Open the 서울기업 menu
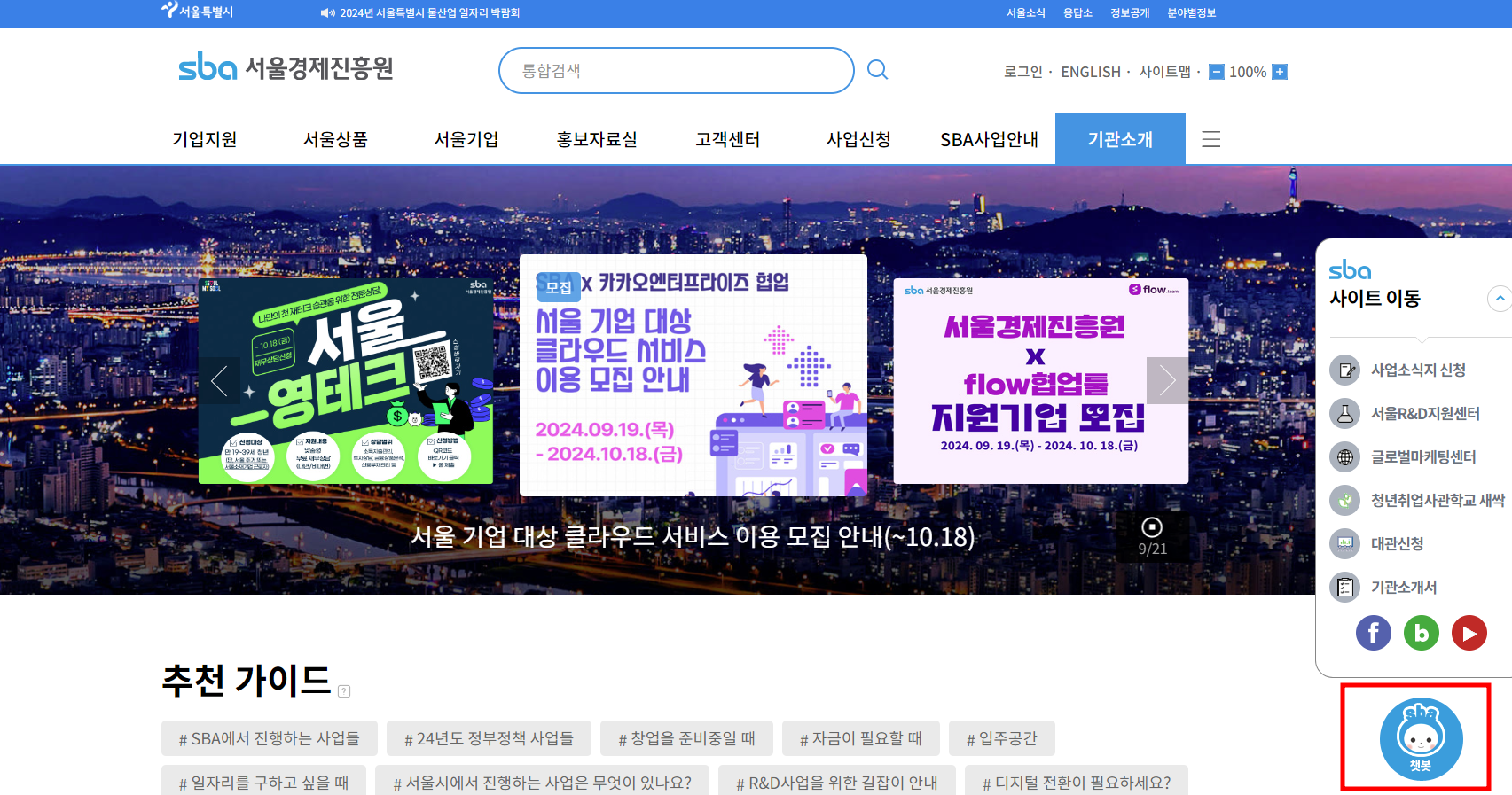This screenshot has width=1512, height=795. click(466, 139)
